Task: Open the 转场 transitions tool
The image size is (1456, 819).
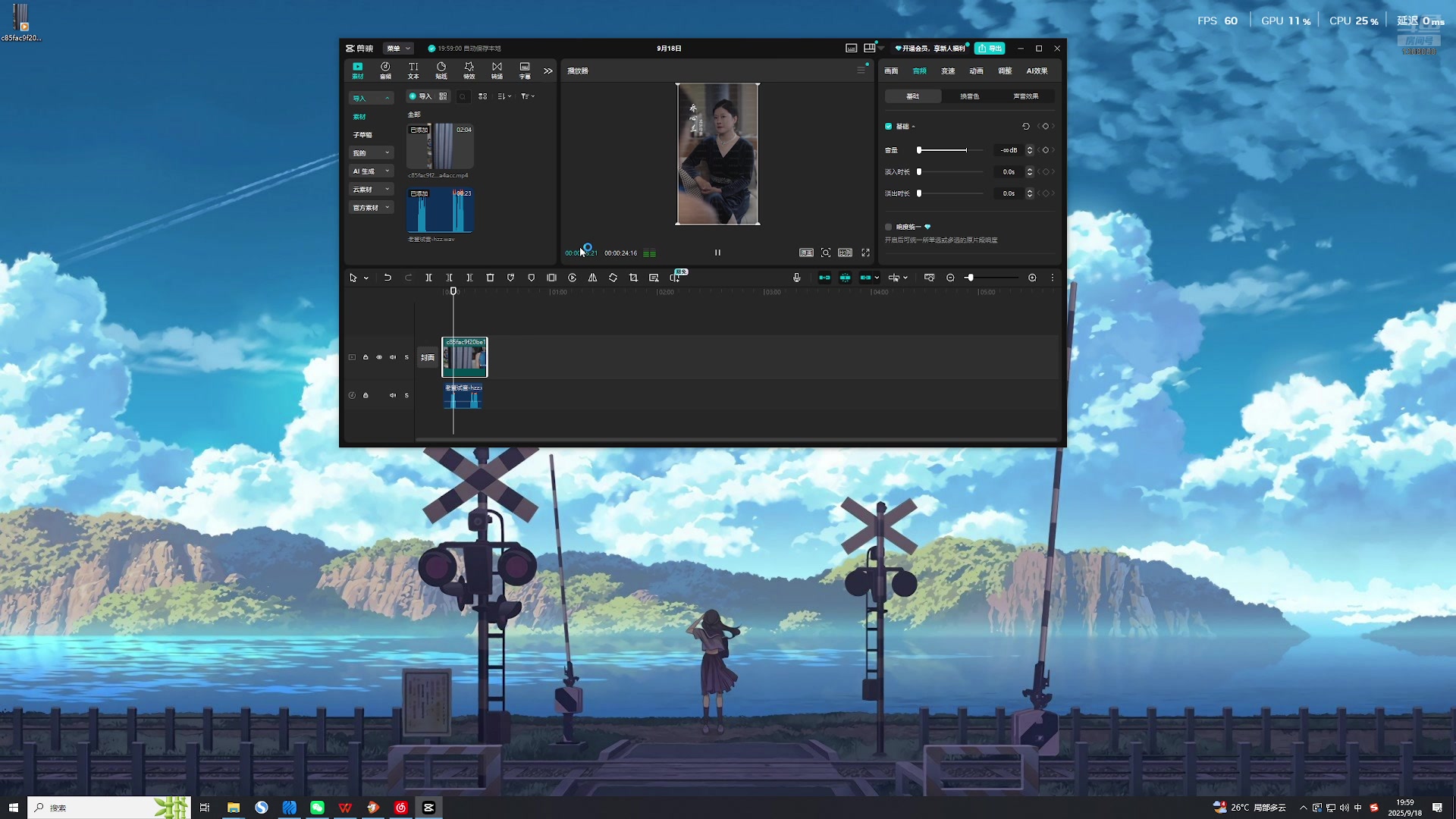Action: pyautogui.click(x=497, y=71)
